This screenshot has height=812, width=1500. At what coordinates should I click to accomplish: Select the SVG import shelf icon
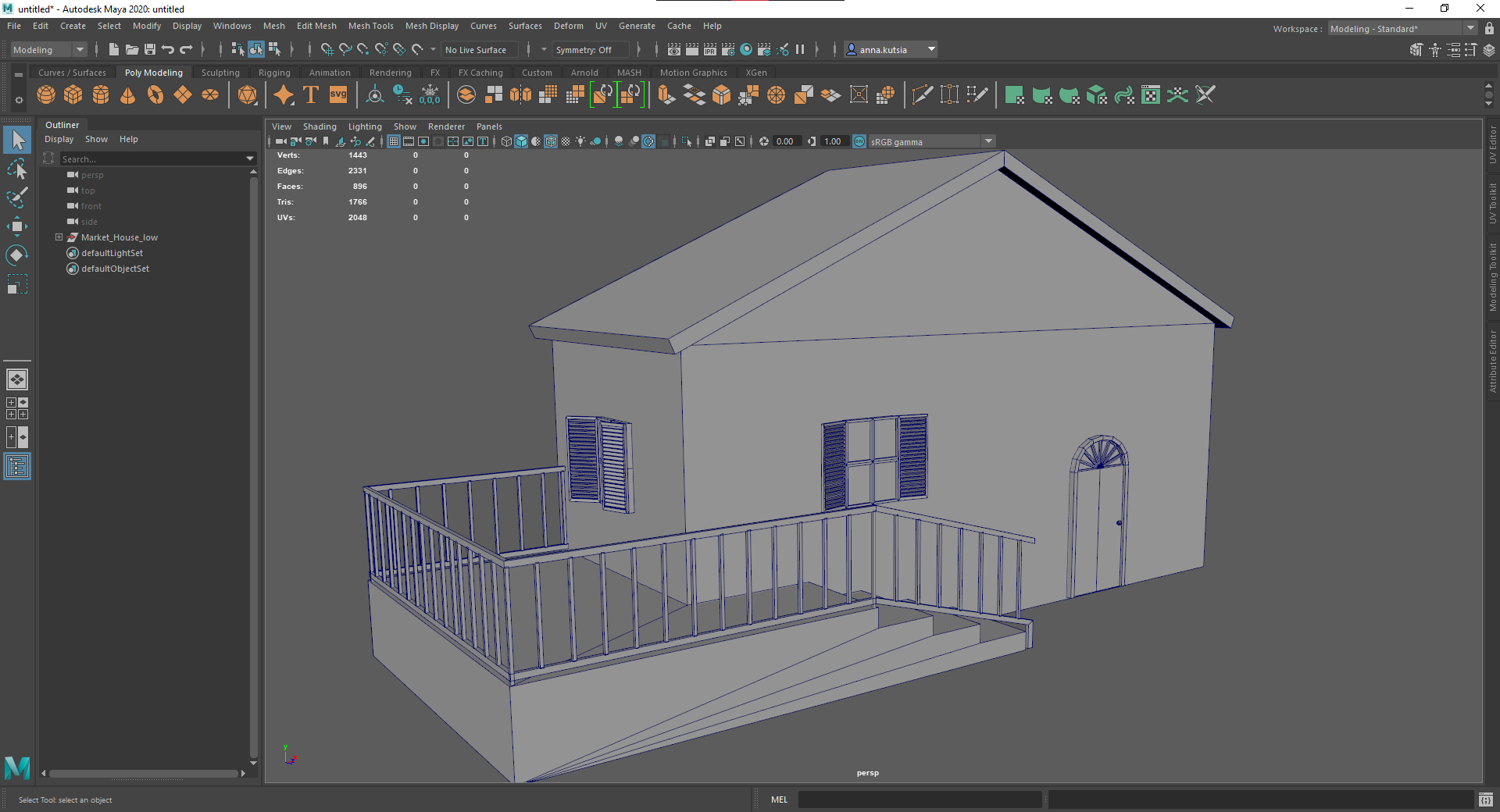click(338, 95)
